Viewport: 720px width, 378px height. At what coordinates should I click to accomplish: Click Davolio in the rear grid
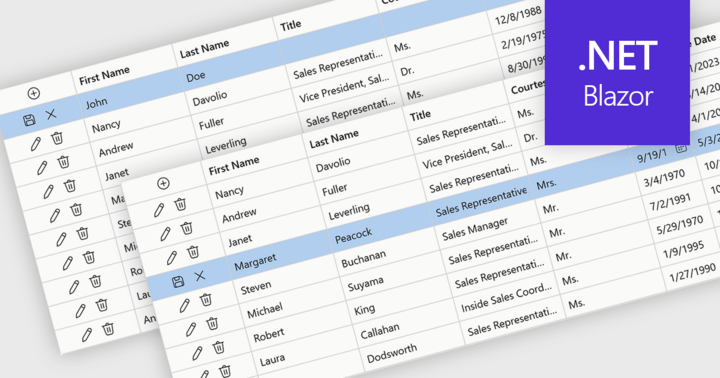[209, 98]
